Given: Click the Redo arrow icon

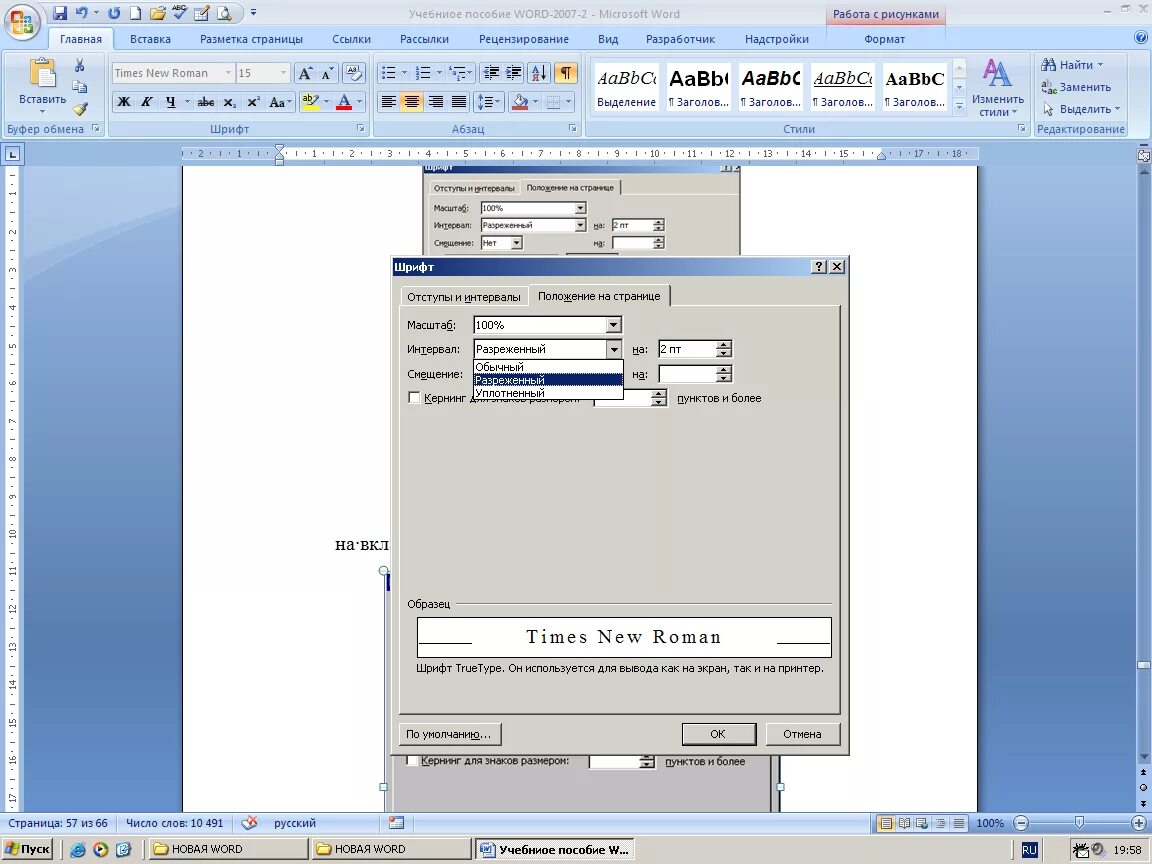Looking at the screenshot, I should tap(114, 13).
